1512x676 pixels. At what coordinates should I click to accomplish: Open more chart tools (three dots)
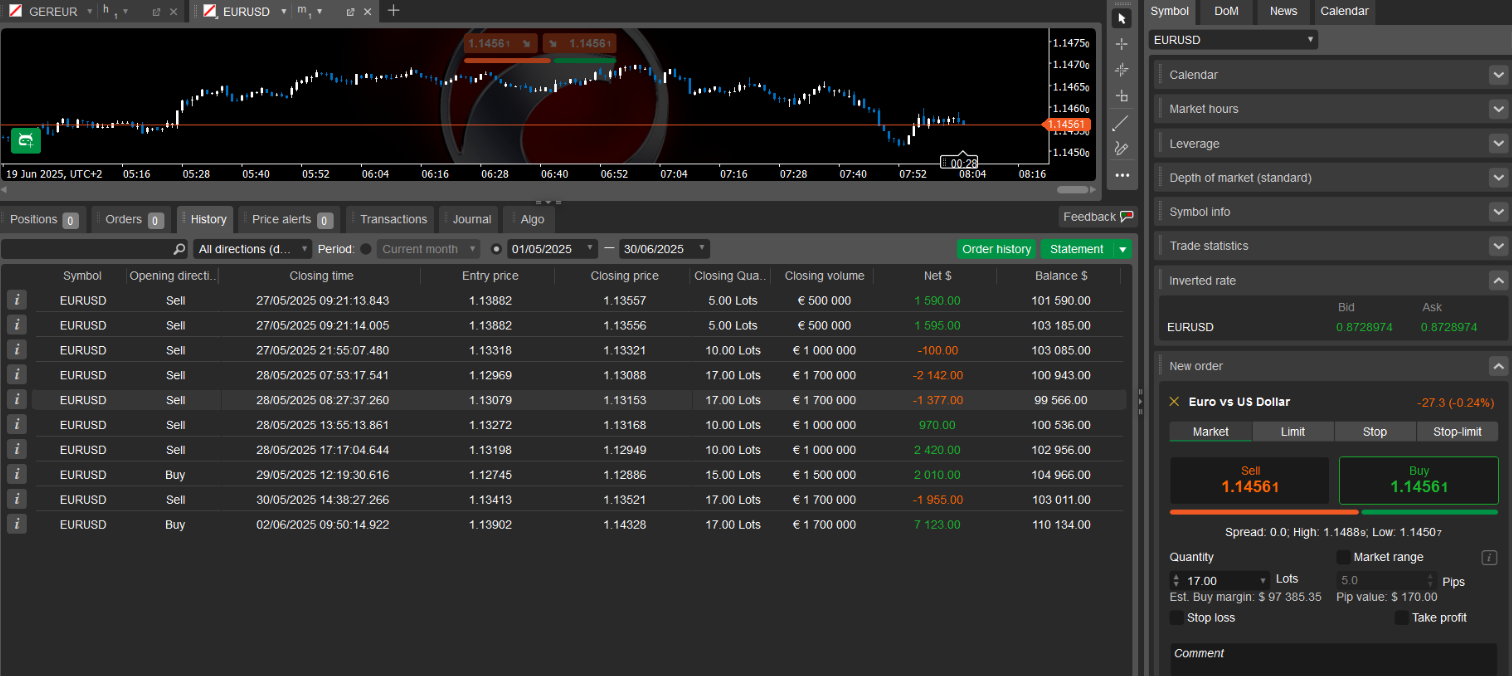pyautogui.click(x=1122, y=175)
